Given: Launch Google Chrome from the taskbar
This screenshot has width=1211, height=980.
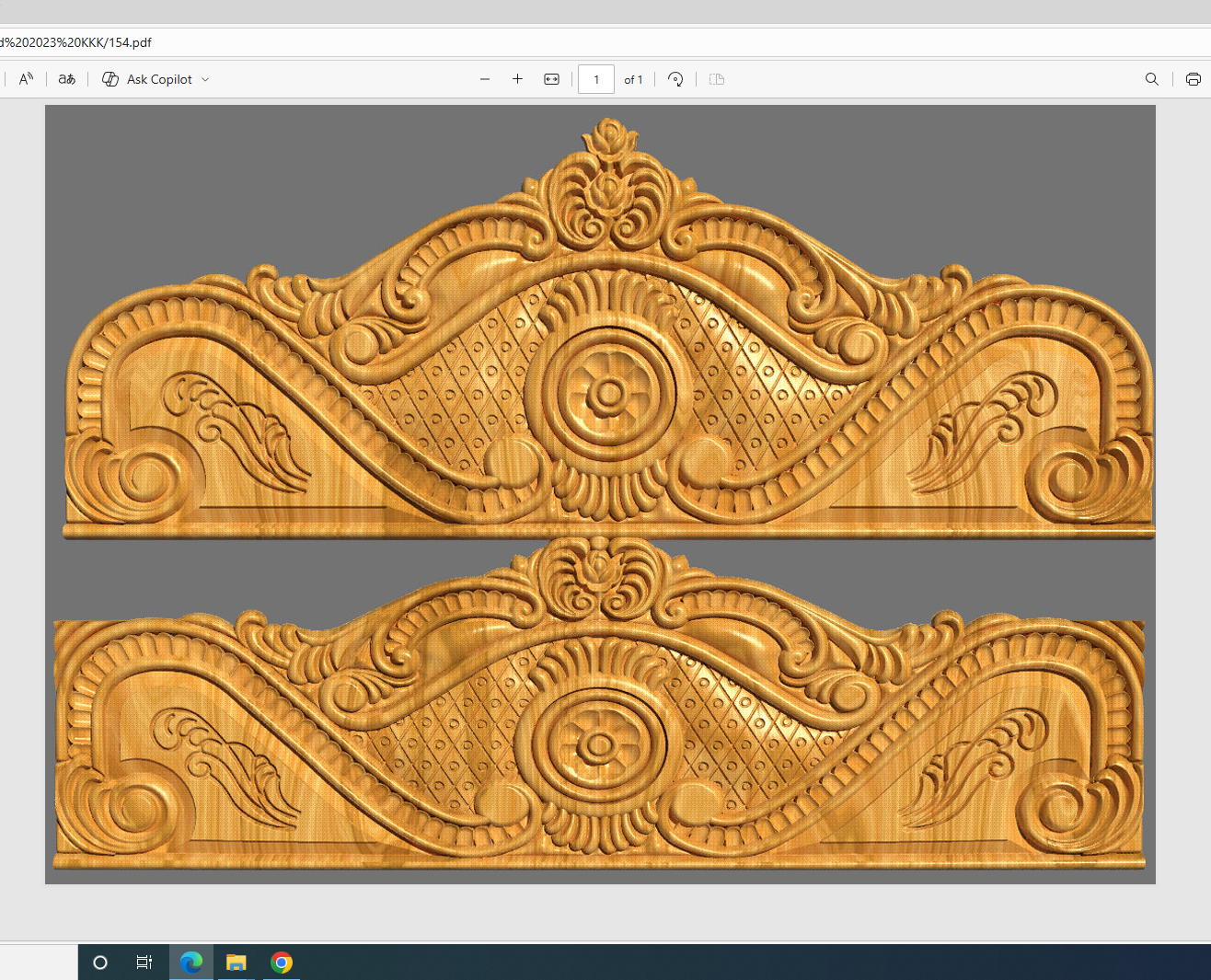Looking at the screenshot, I should click(282, 963).
